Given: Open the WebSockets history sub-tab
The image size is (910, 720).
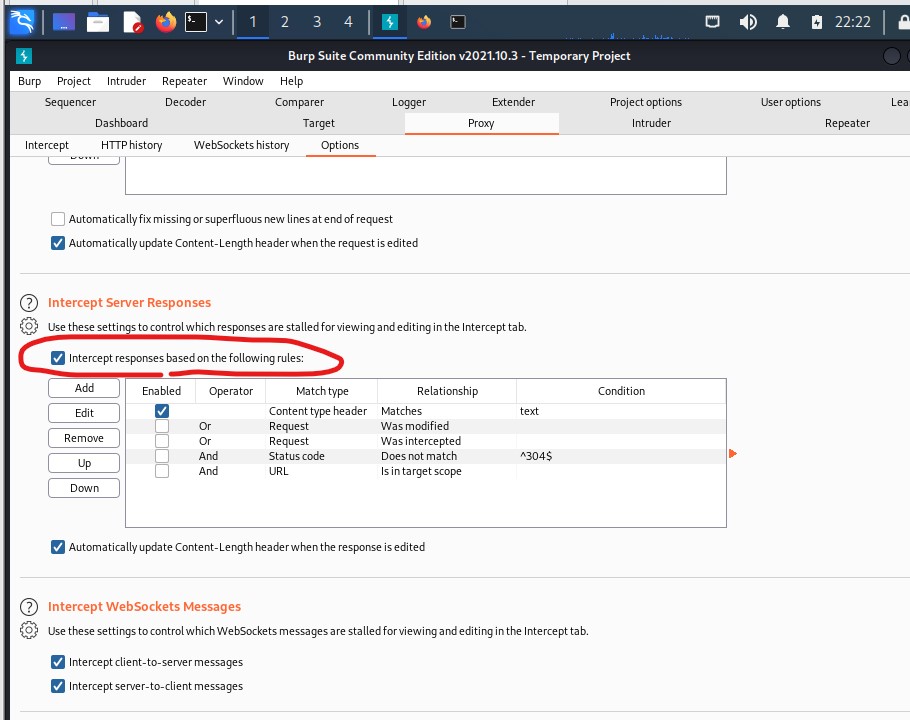Looking at the screenshot, I should point(241,145).
